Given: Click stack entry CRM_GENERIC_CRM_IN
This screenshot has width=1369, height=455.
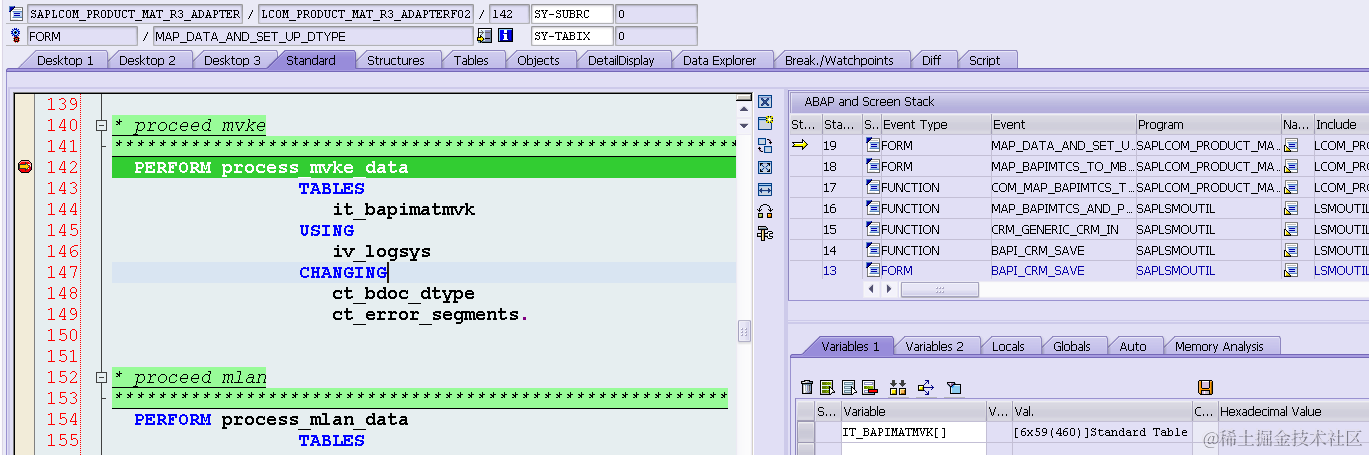Looking at the screenshot, I should pos(1054,230).
